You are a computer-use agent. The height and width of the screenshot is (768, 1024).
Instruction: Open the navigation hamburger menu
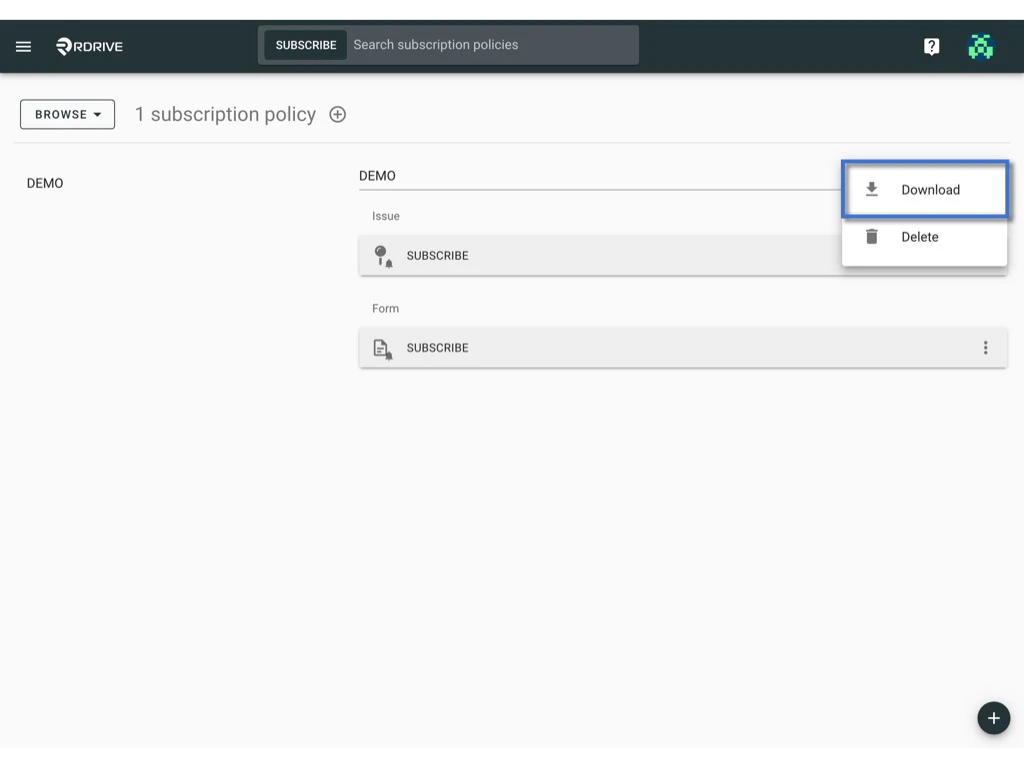click(23, 45)
